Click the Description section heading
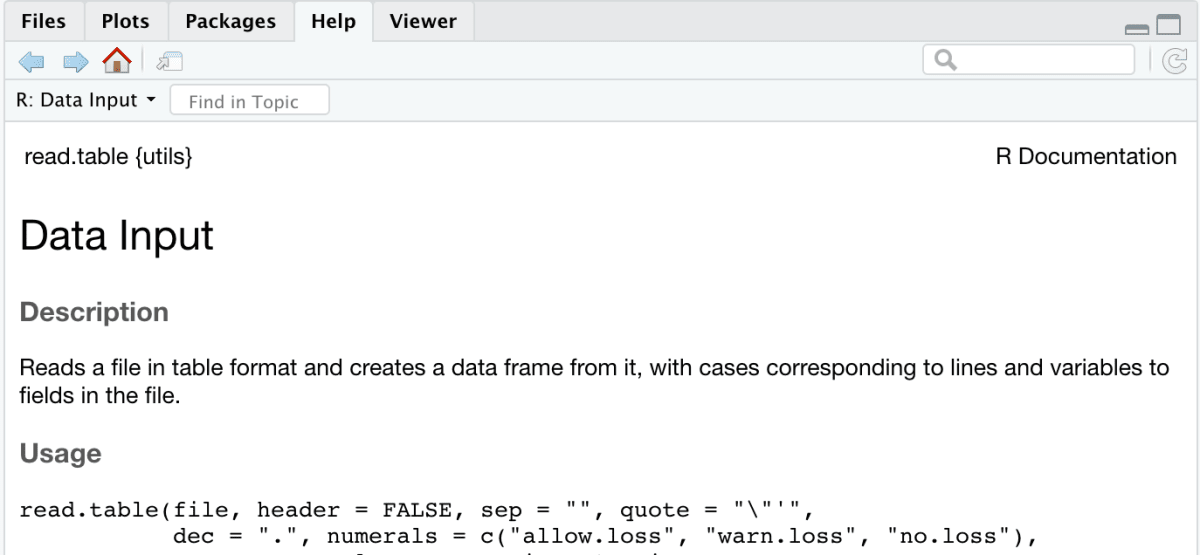The height and width of the screenshot is (555, 1200). click(94, 312)
